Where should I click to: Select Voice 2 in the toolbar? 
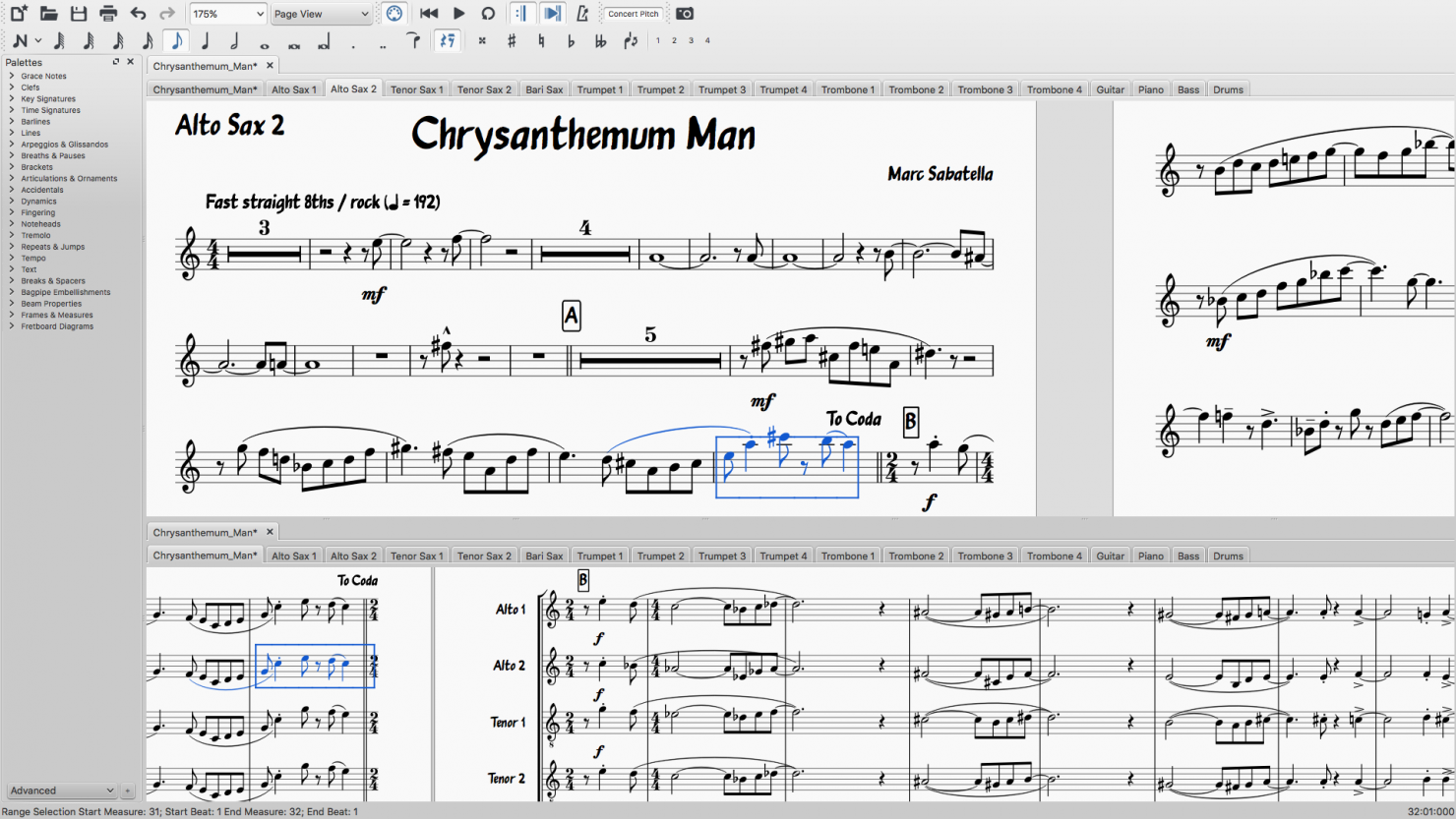(x=676, y=40)
